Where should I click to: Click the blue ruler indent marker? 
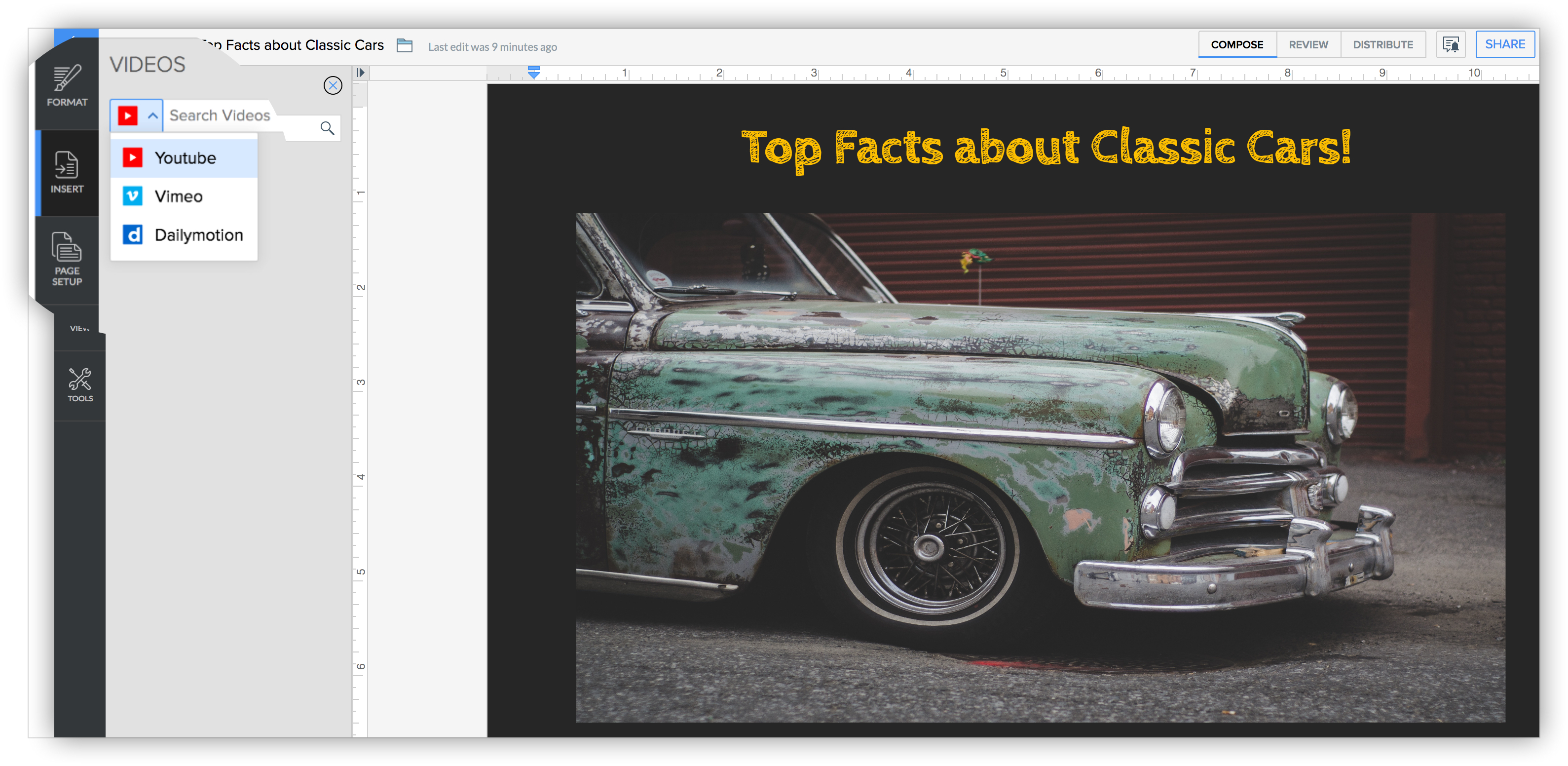[x=533, y=73]
